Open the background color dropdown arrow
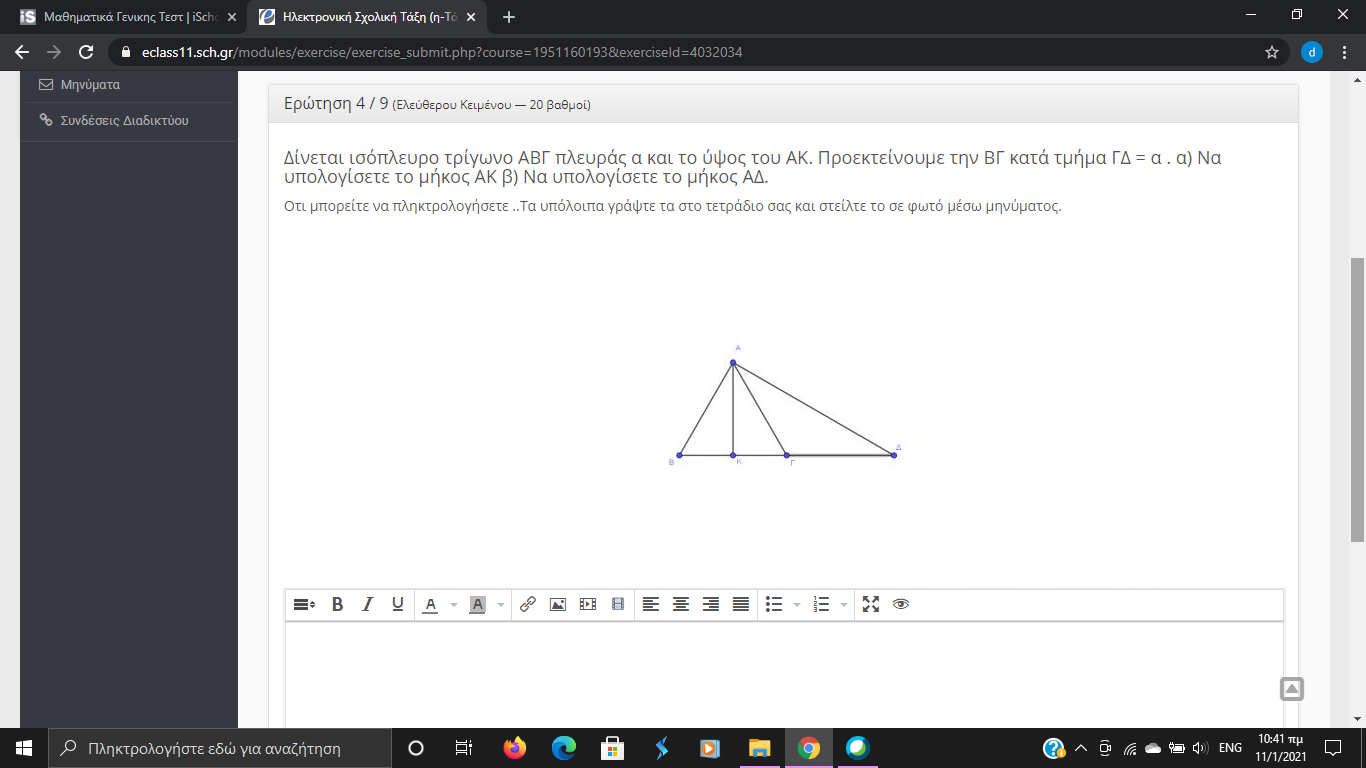Viewport: 1366px width, 768px height. (500, 604)
